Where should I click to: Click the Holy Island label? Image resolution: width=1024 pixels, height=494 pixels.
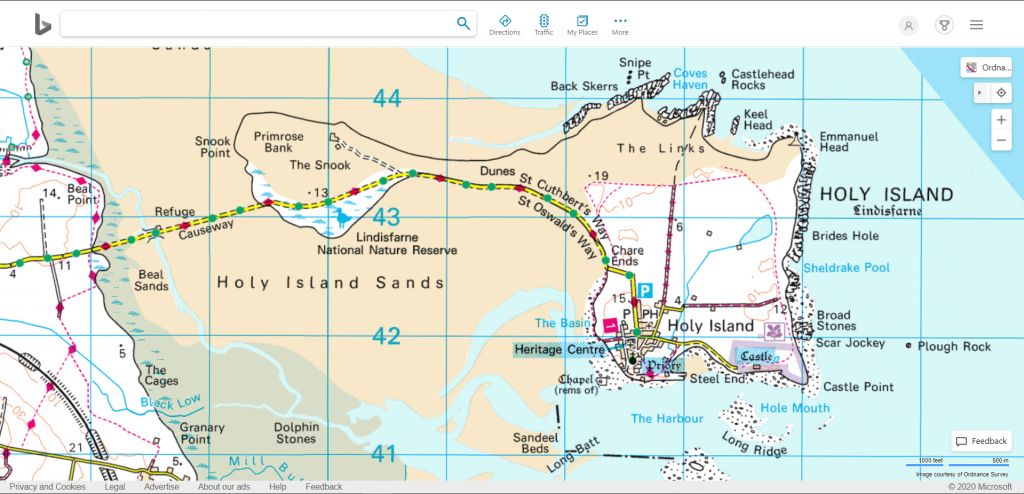(711, 325)
